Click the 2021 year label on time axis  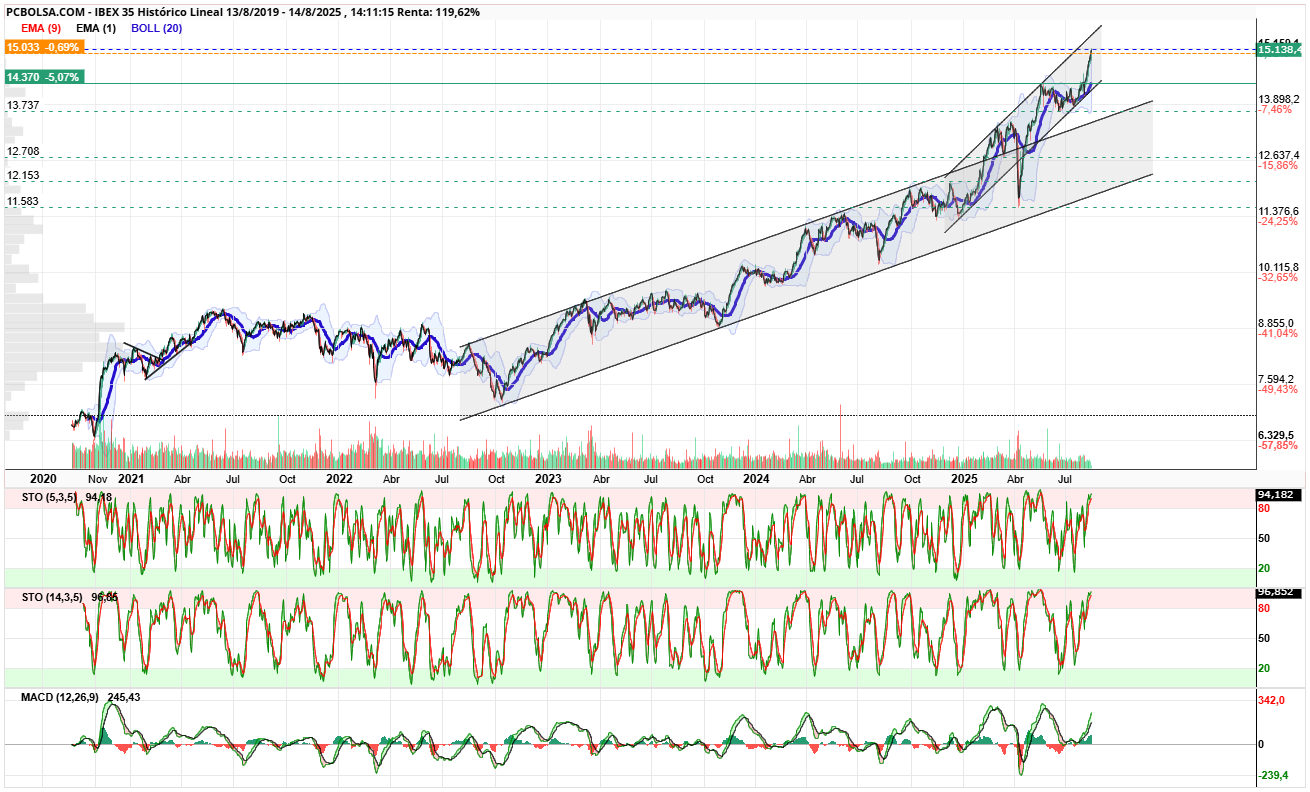pyautogui.click(x=131, y=479)
